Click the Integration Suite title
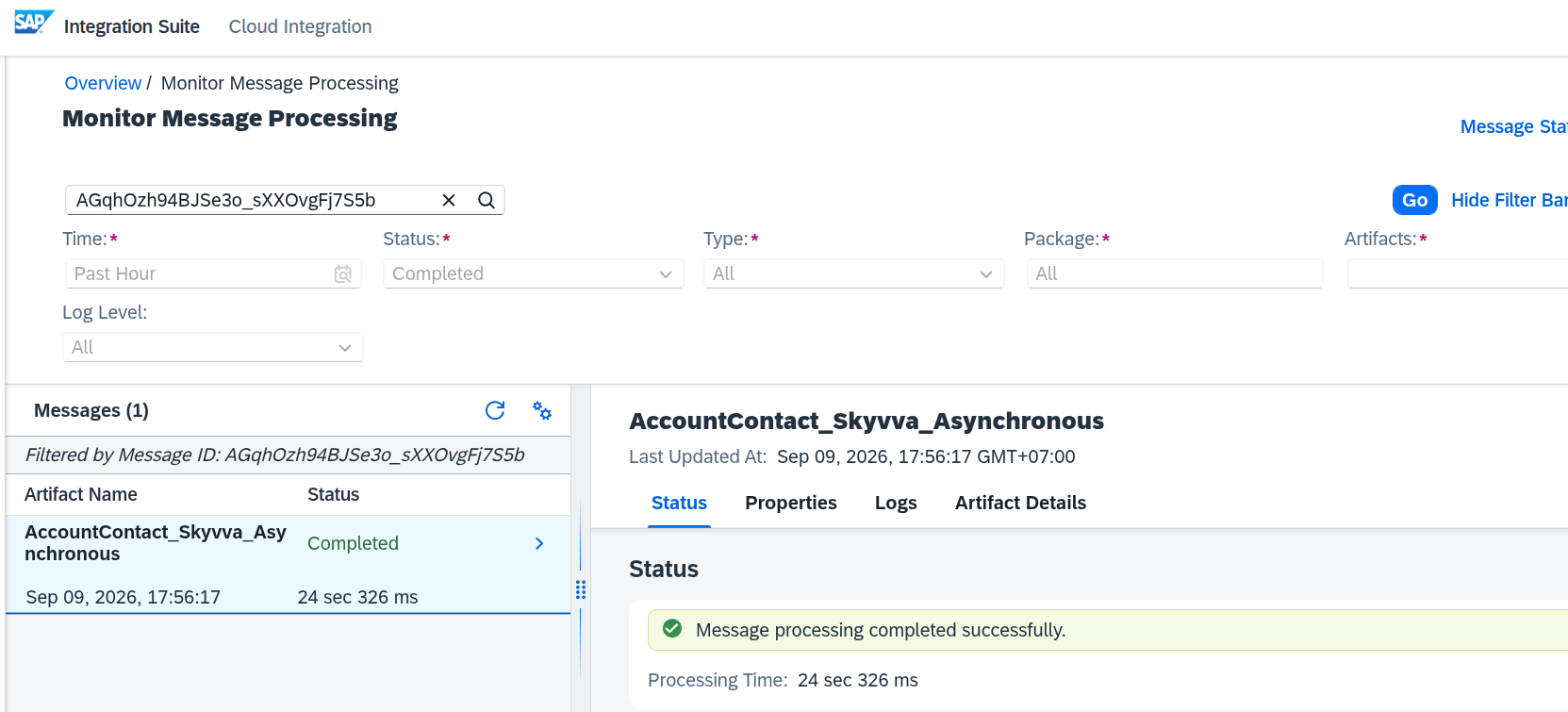Screen dimensions: 1568x712 (x=132, y=26)
